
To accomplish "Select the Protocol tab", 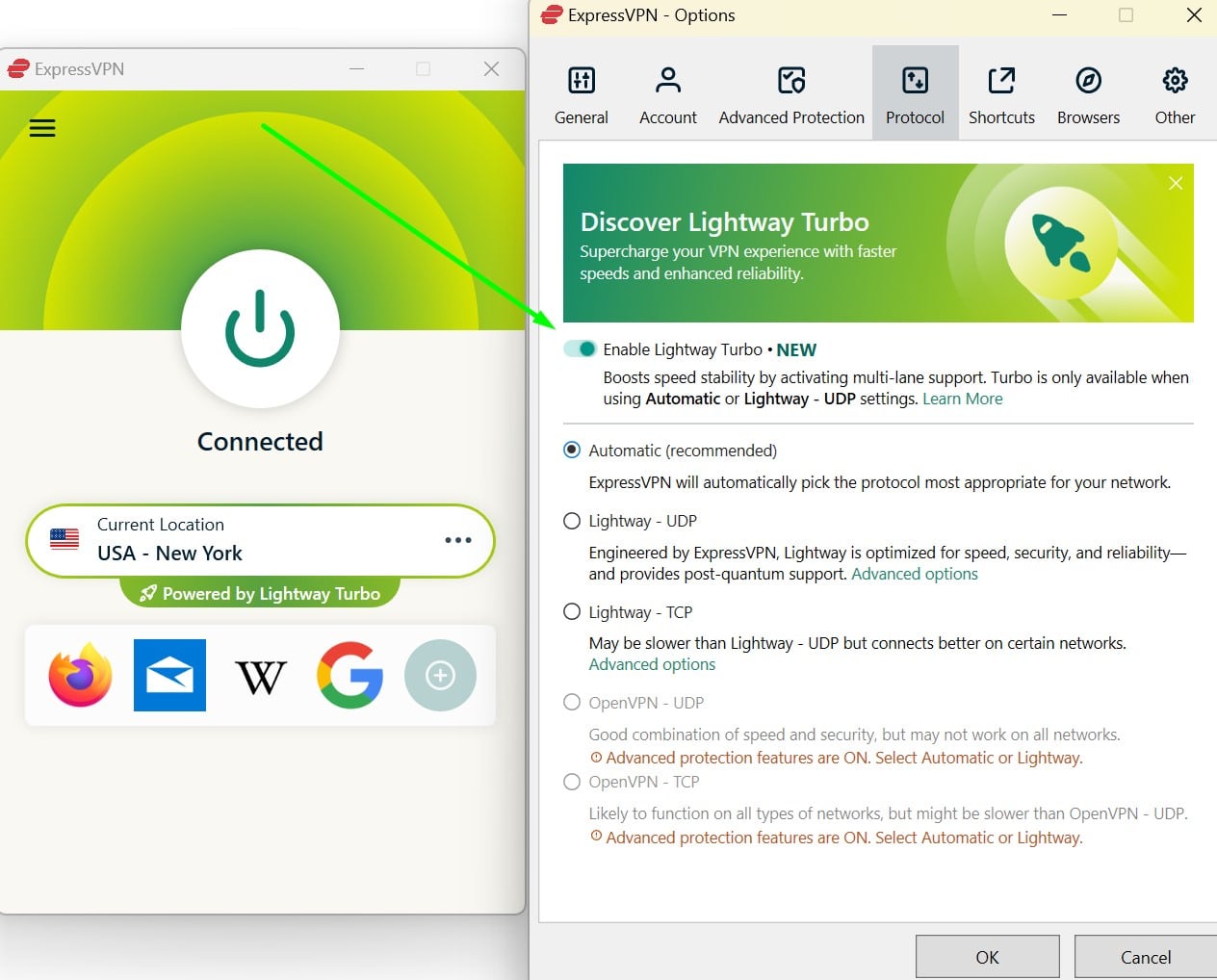I will pyautogui.click(x=915, y=93).
